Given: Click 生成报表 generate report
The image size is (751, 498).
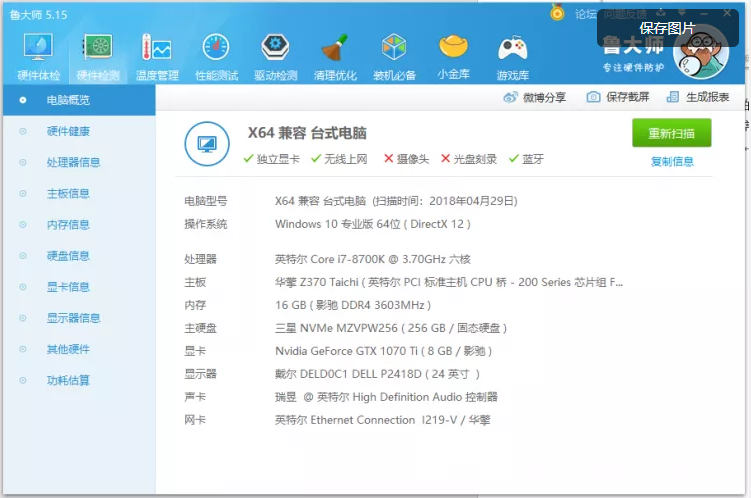Looking at the screenshot, I should tap(698, 97).
